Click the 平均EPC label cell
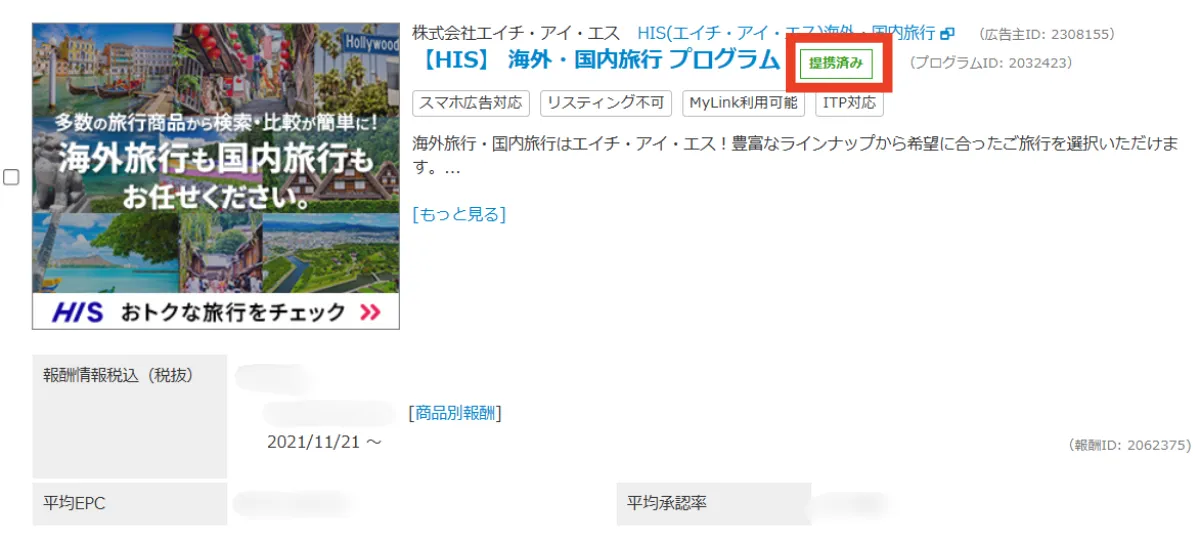1200x539 pixels. 129,504
